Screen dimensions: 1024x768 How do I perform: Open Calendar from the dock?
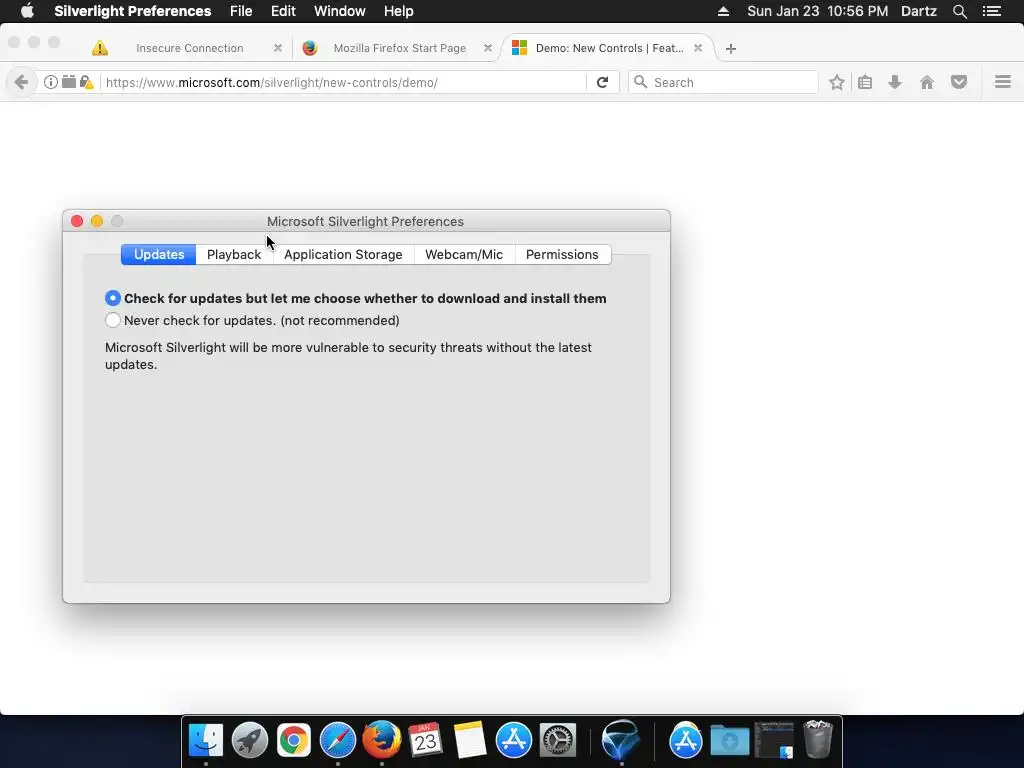coord(425,740)
